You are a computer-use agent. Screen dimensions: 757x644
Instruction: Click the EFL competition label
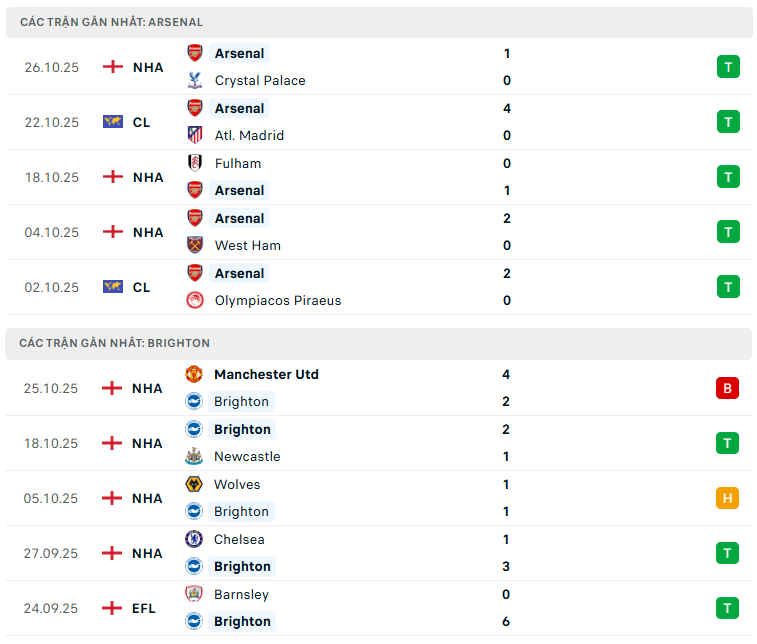144,608
